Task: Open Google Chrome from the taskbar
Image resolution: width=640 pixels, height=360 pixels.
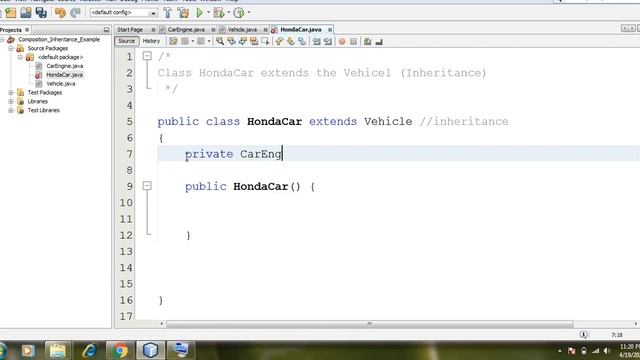Action: (120, 351)
